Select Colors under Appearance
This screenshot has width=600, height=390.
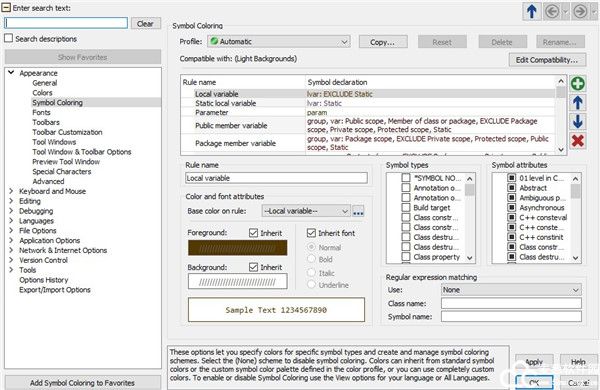(42, 93)
